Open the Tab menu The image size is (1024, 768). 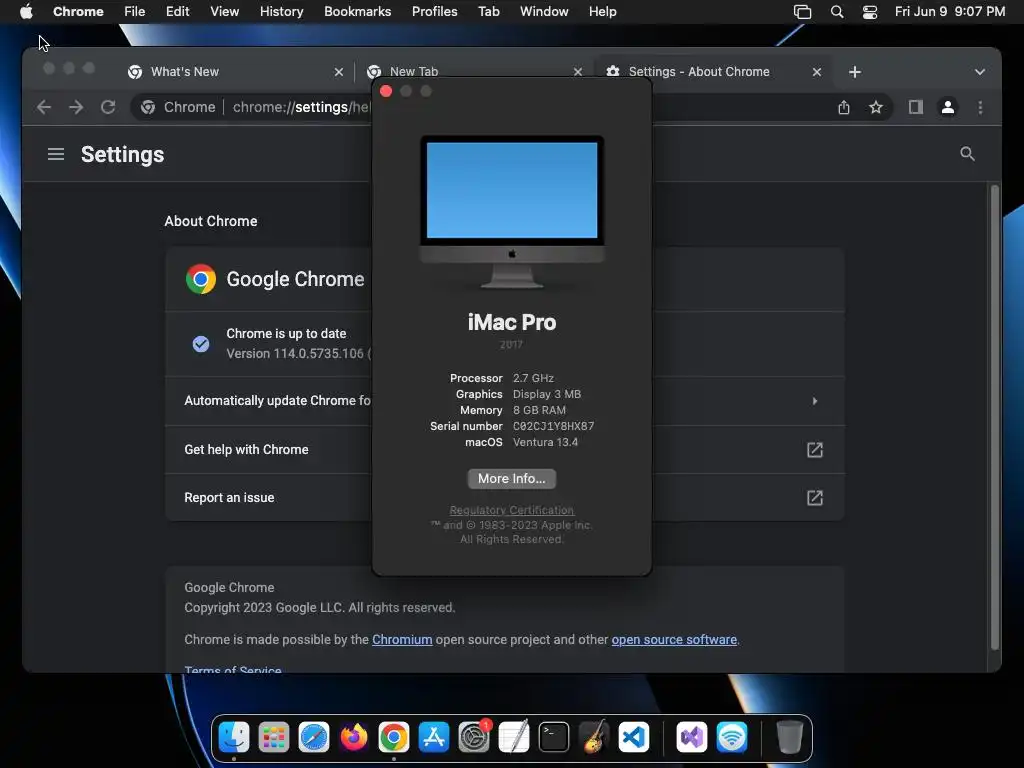coord(488,12)
